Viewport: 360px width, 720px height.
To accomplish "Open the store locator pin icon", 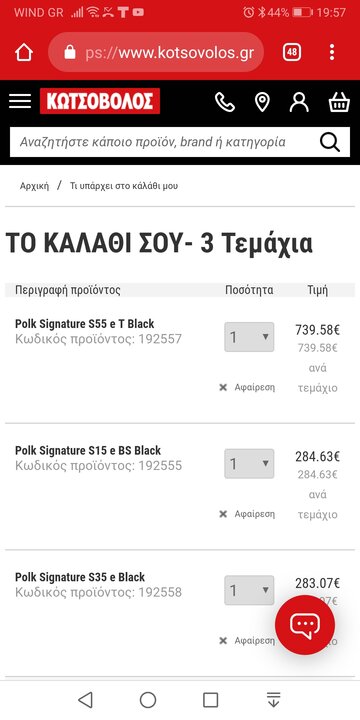I will click(x=262, y=102).
